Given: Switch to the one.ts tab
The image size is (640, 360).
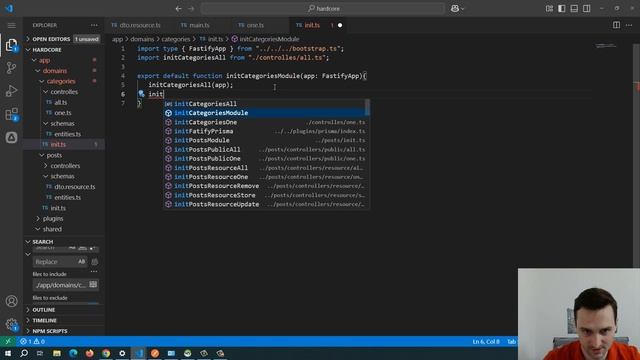Looking at the screenshot, I should pyautogui.click(x=255, y=25).
